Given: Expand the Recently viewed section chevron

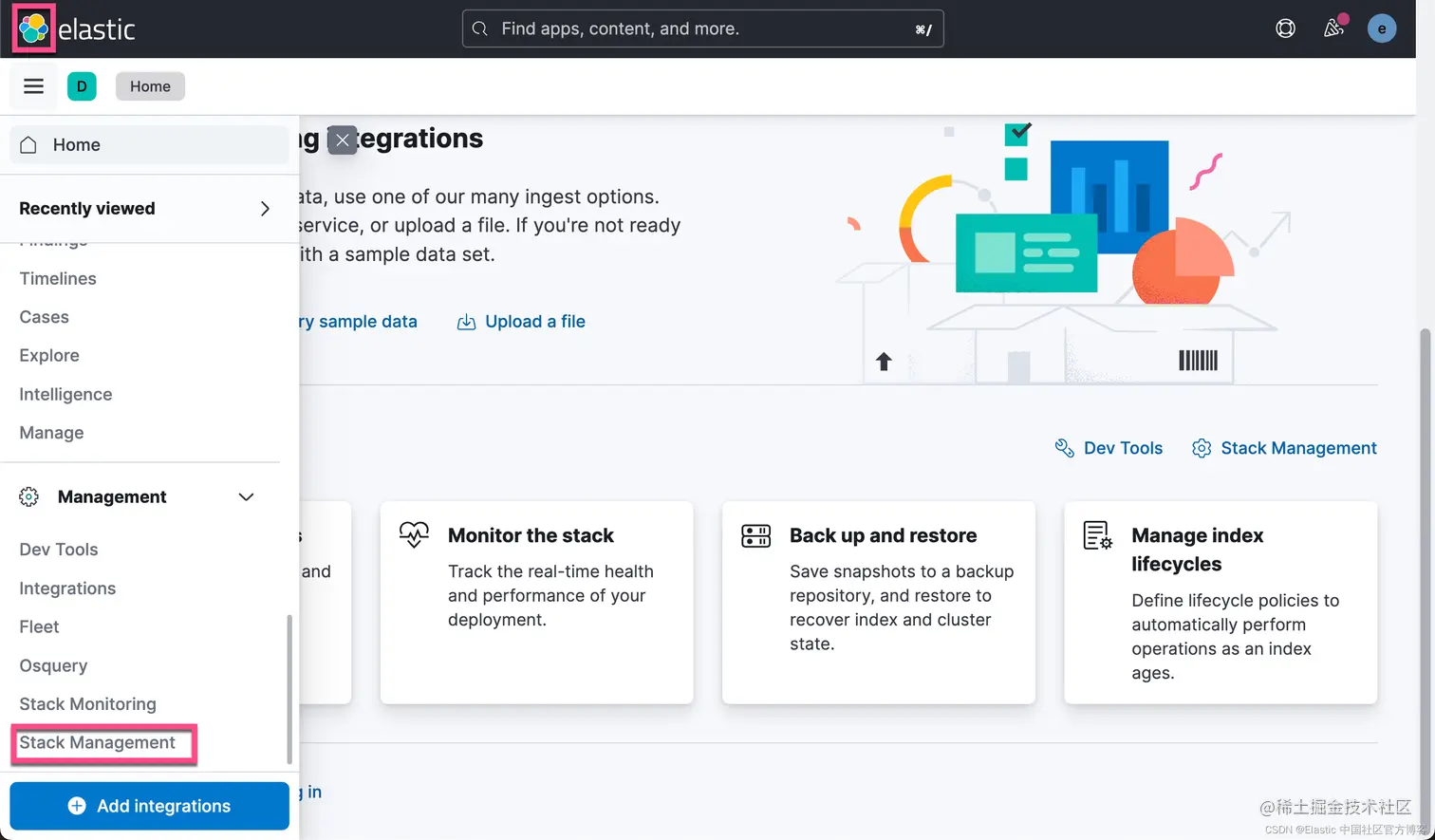Looking at the screenshot, I should point(265,209).
